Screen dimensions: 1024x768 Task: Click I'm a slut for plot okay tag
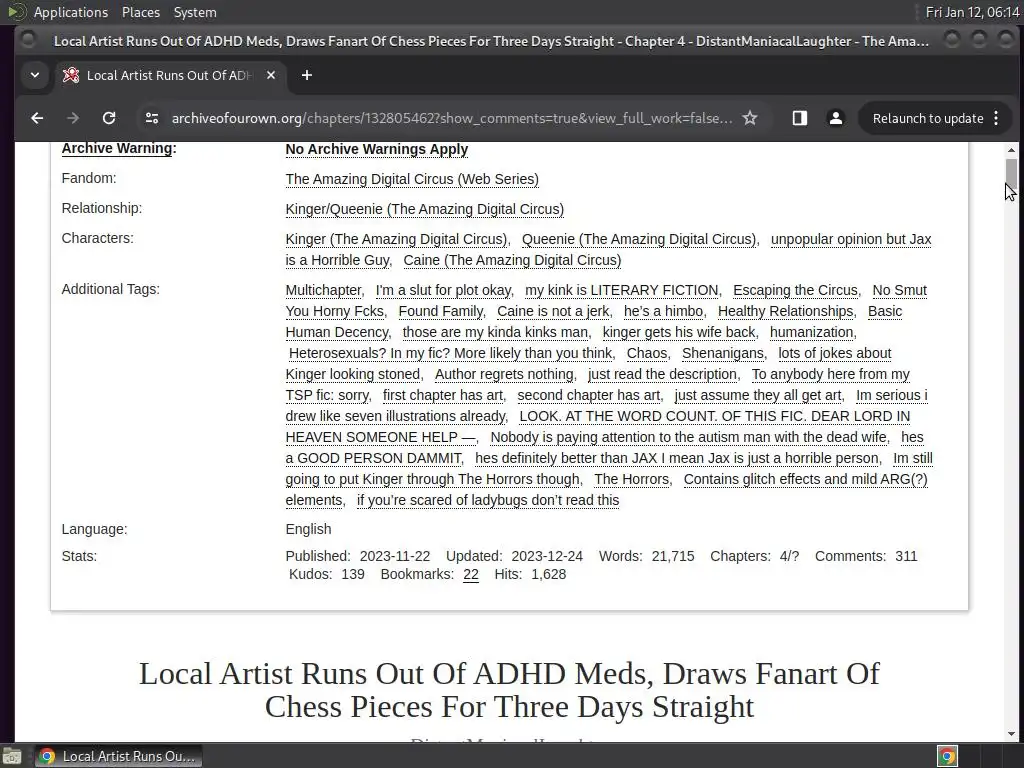(443, 290)
